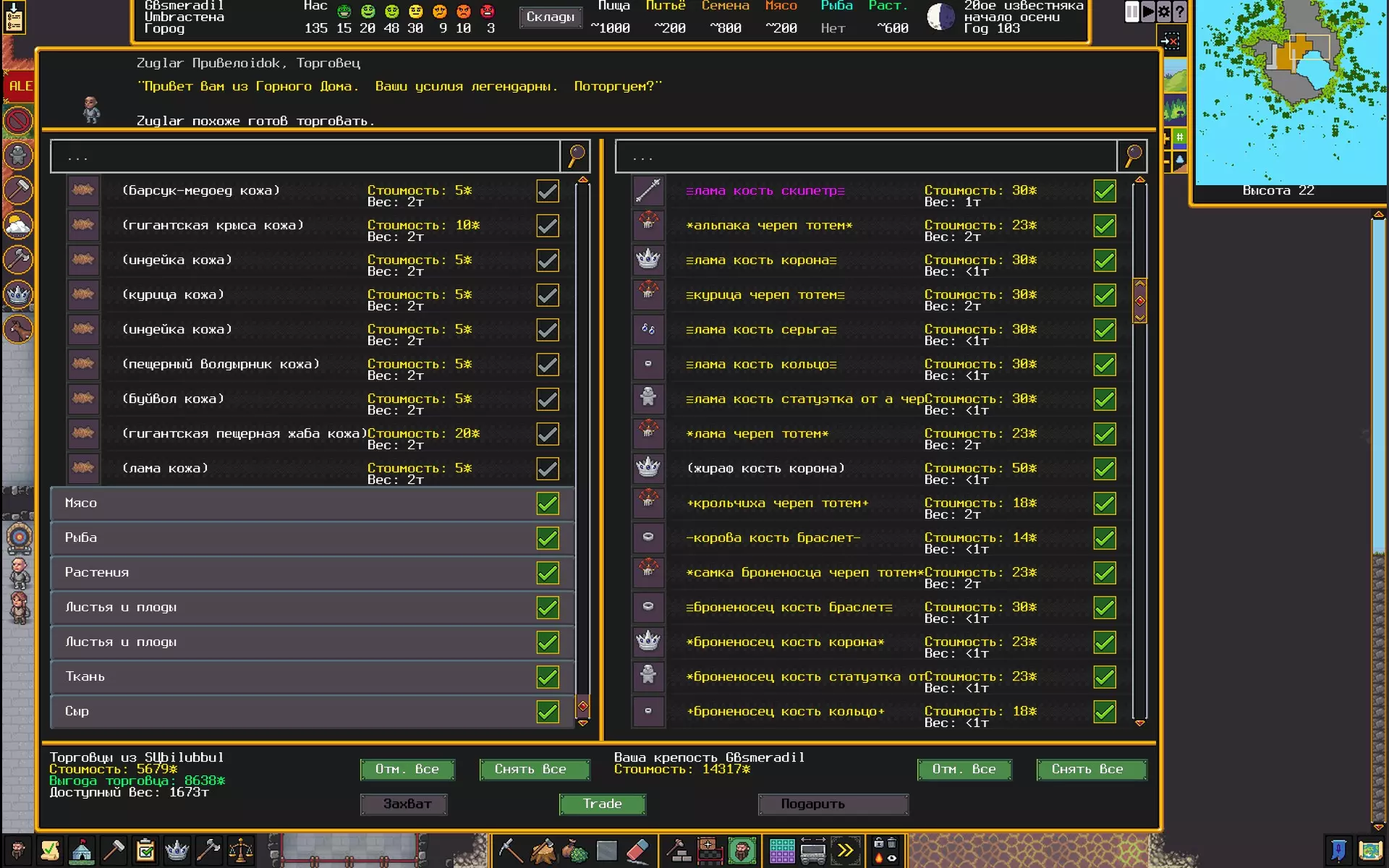The width and height of the screenshot is (1389, 868).
Task: Open the Склады stocks tab
Action: (550, 17)
